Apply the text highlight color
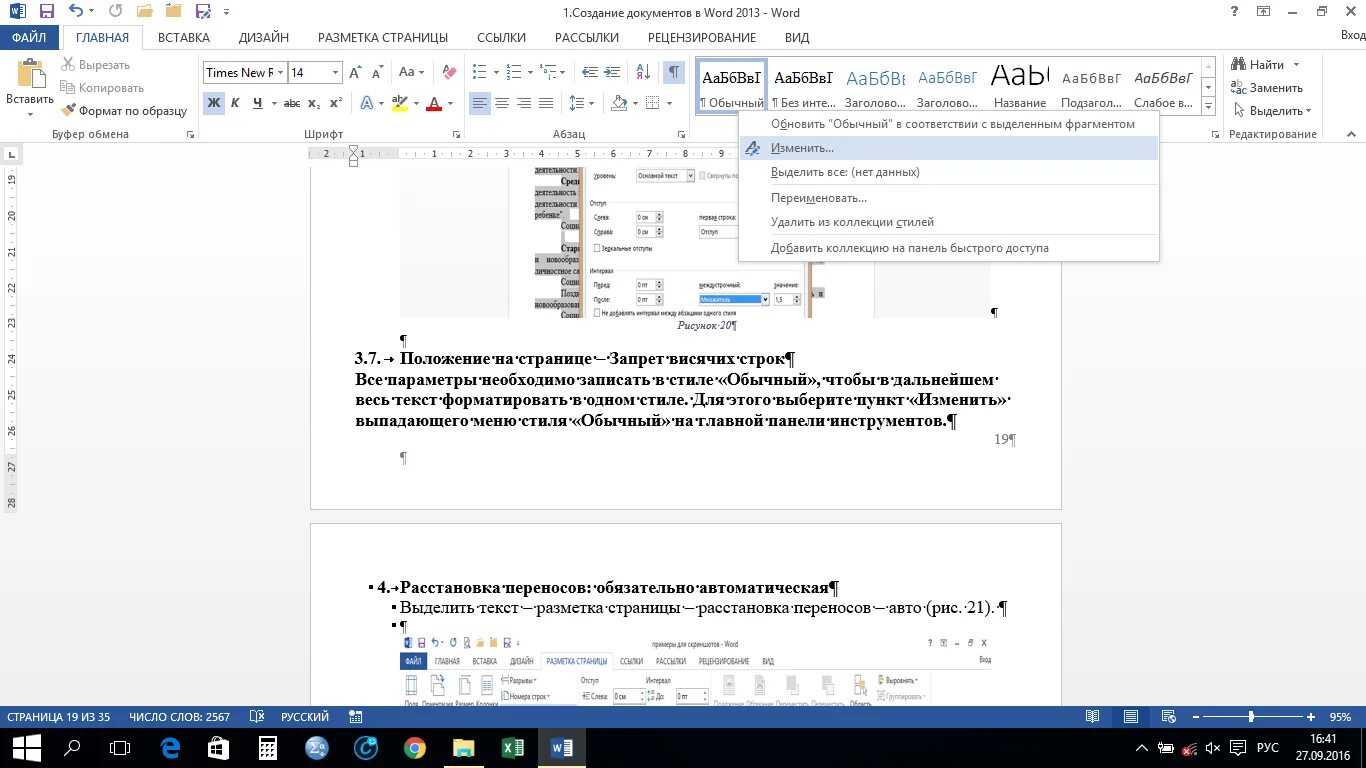 coord(399,103)
